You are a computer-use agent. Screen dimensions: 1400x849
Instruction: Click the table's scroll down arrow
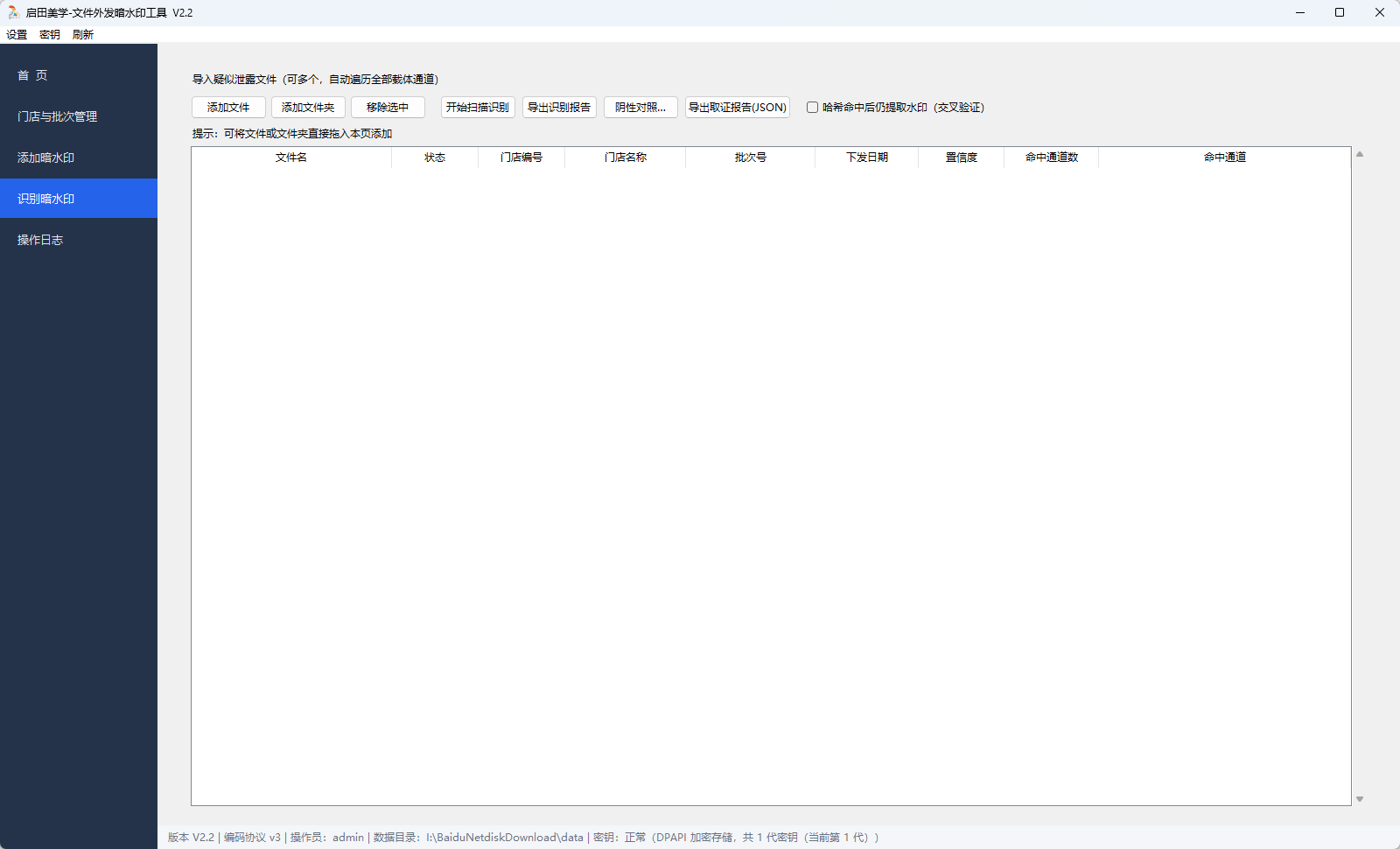pos(1360,798)
